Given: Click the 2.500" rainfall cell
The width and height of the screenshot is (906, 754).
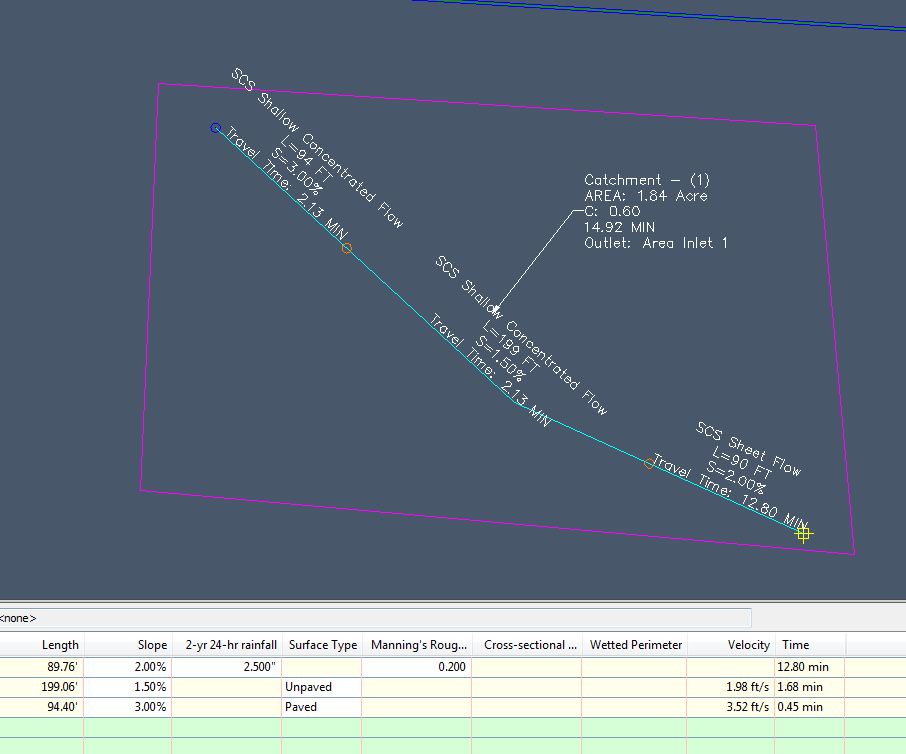Looking at the screenshot, I should pos(226,667).
